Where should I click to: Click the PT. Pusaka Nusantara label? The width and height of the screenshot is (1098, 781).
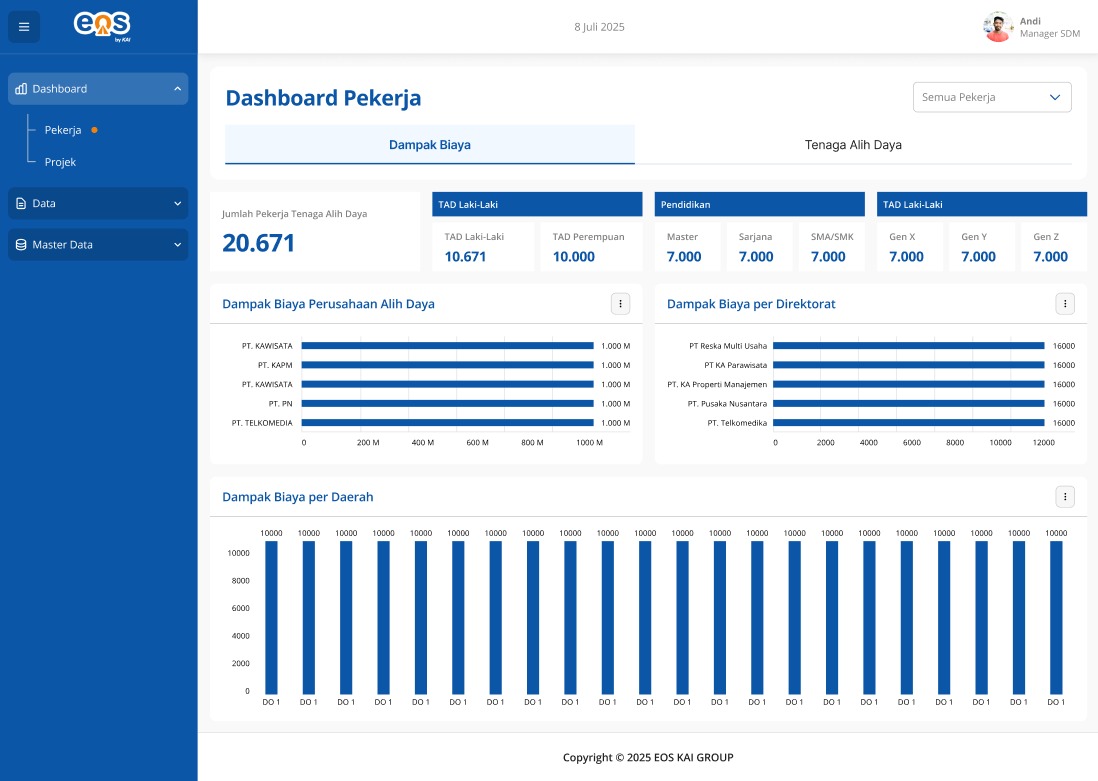[727, 404]
